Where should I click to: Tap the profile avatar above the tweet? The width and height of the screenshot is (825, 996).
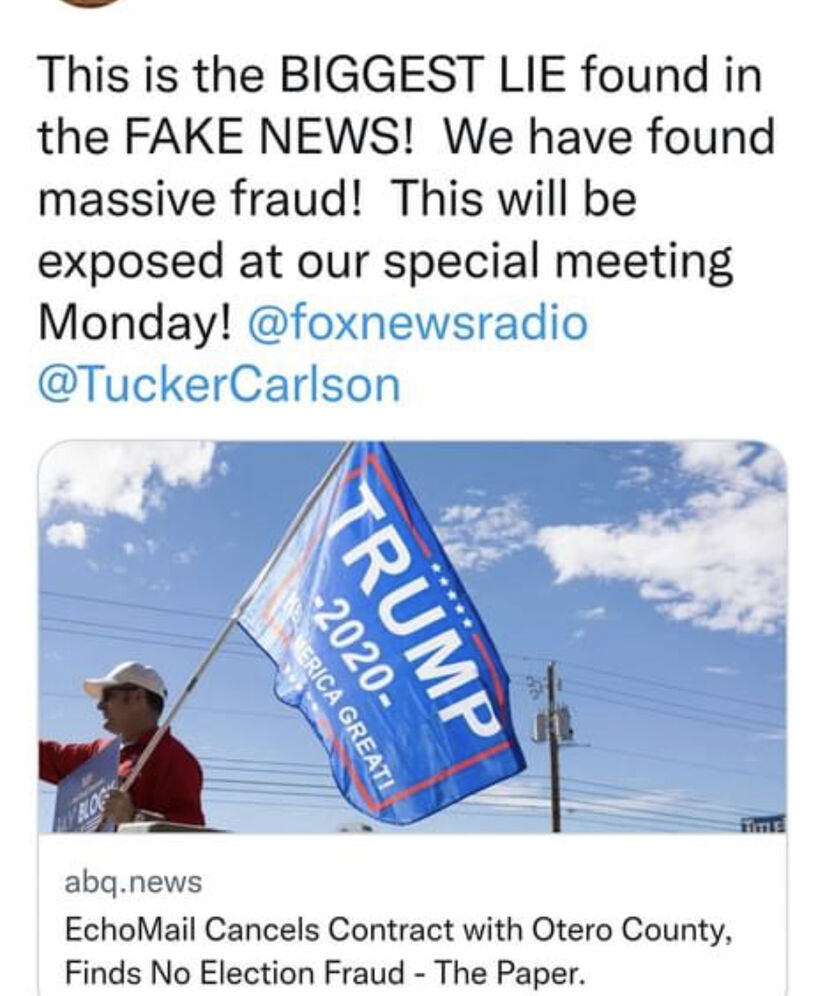point(89,3)
